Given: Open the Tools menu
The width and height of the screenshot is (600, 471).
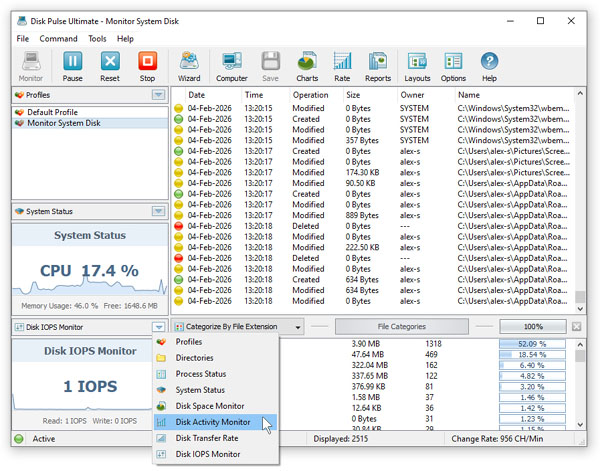Looking at the screenshot, I should point(97,39).
